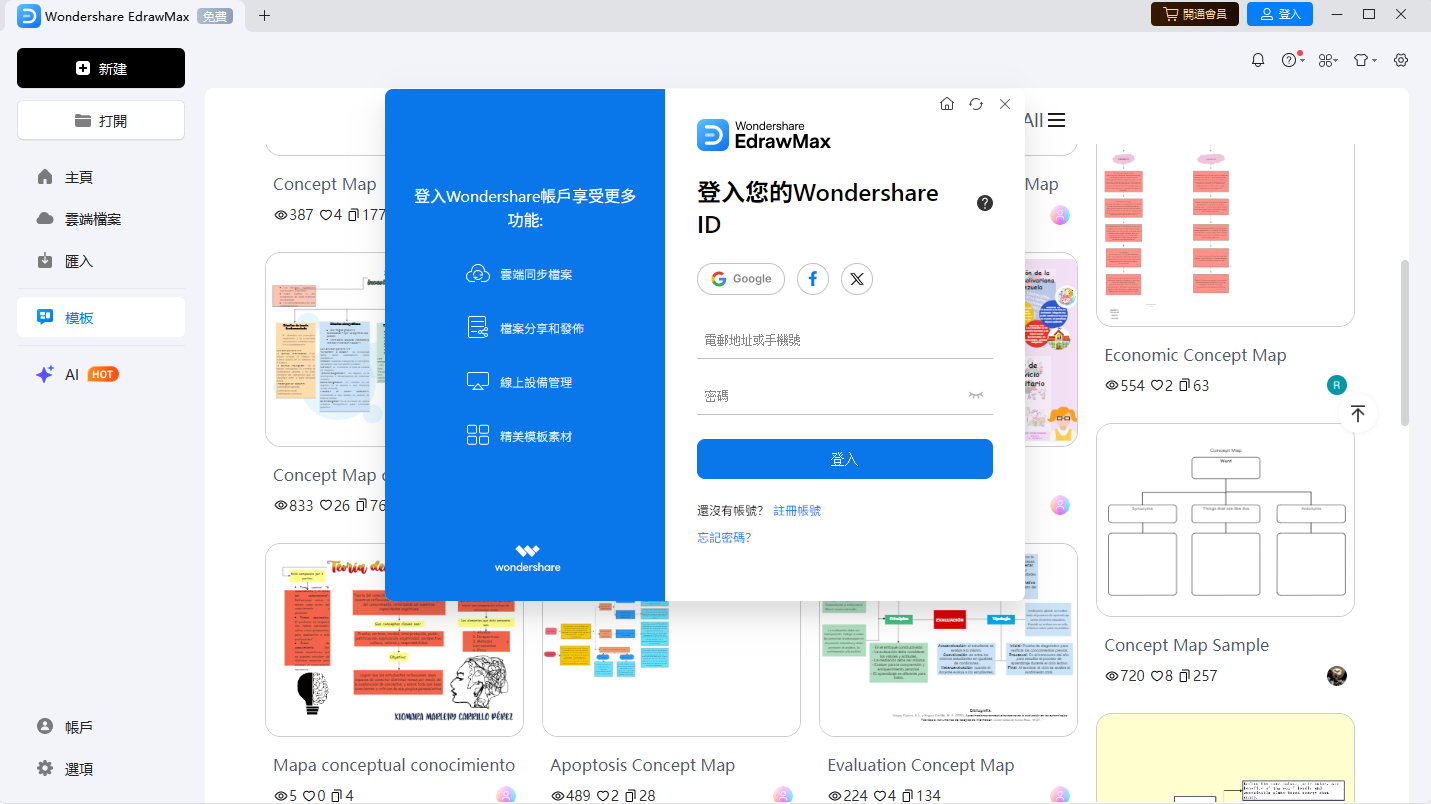The width and height of the screenshot is (1431, 804).
Task: Type in the 密碼 password field
Action: point(845,394)
